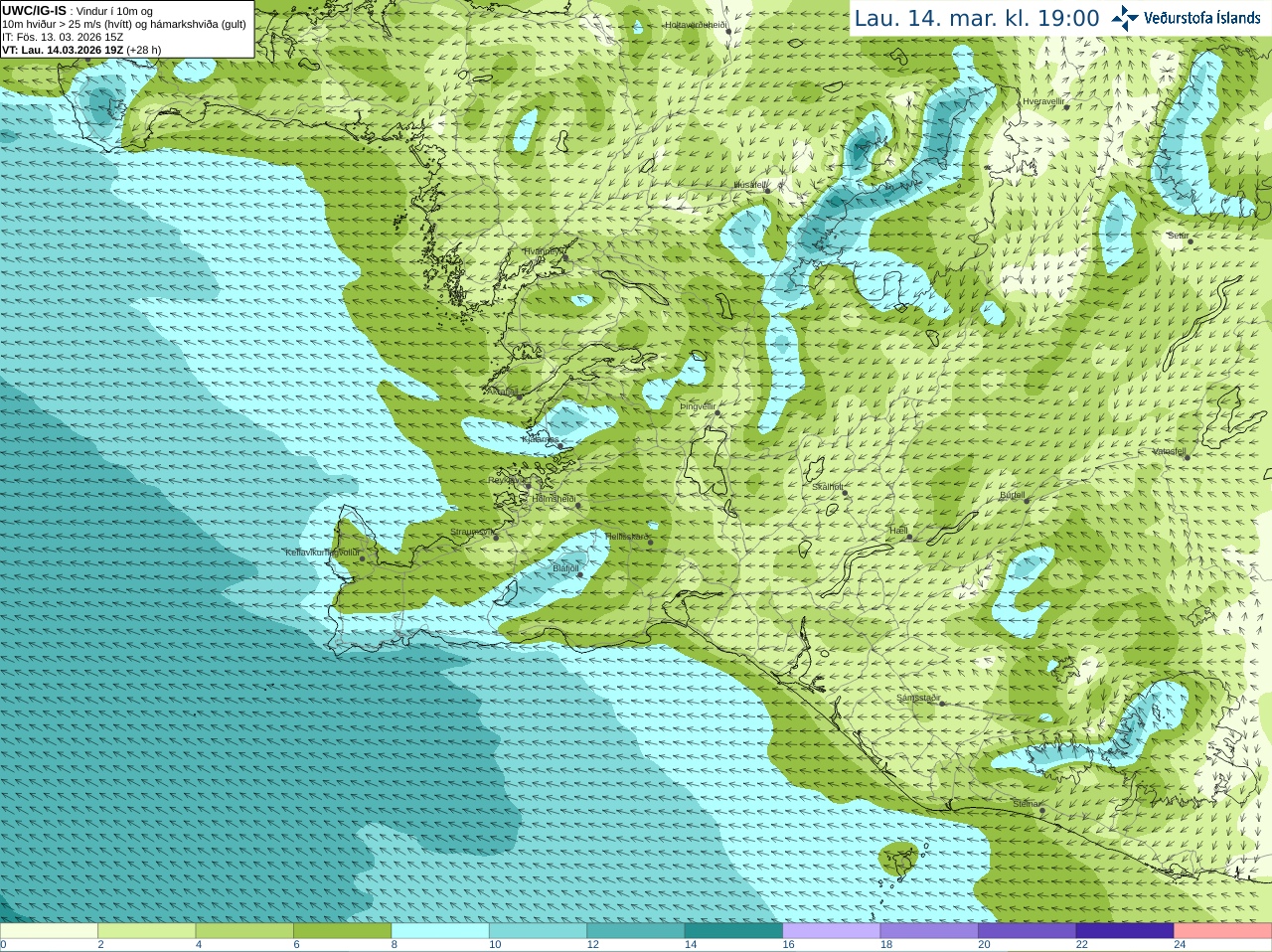Click the '10m hviður > 25 m/s' description line
The image size is (1272, 952).
click(x=124, y=24)
